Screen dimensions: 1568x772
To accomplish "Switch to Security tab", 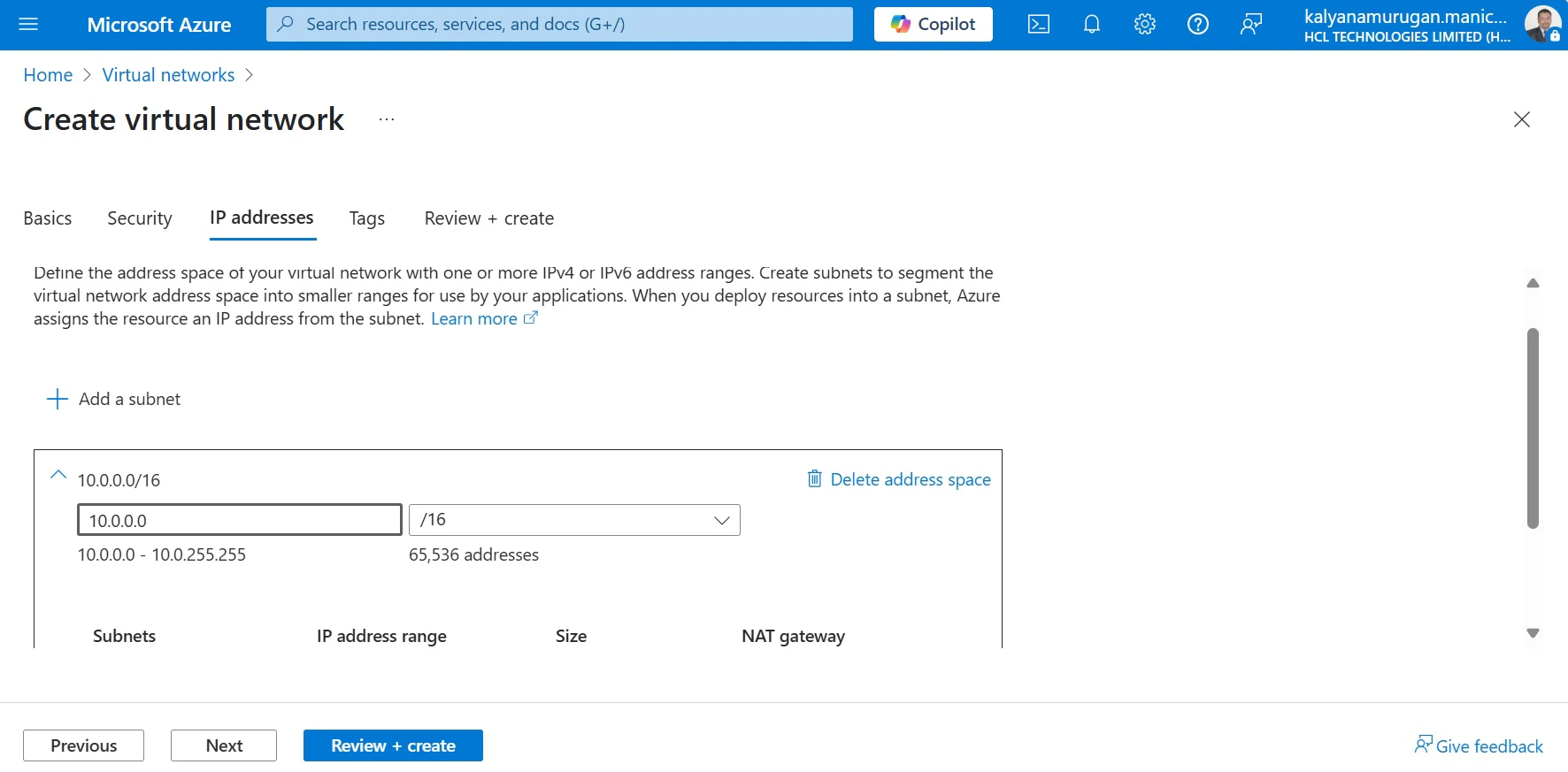I will click(140, 218).
